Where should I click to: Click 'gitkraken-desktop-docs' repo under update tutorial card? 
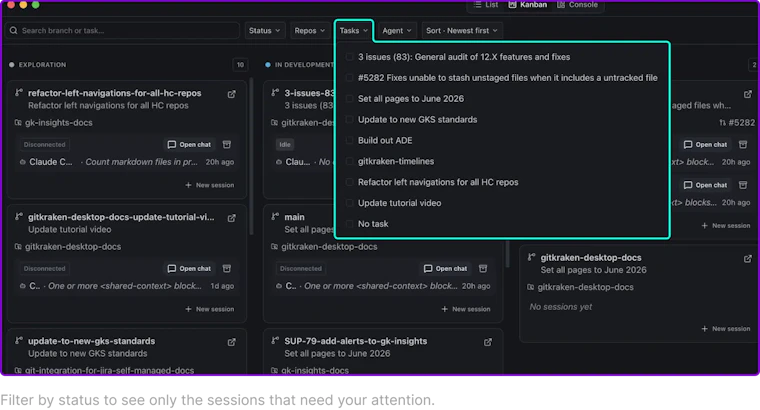73,247
